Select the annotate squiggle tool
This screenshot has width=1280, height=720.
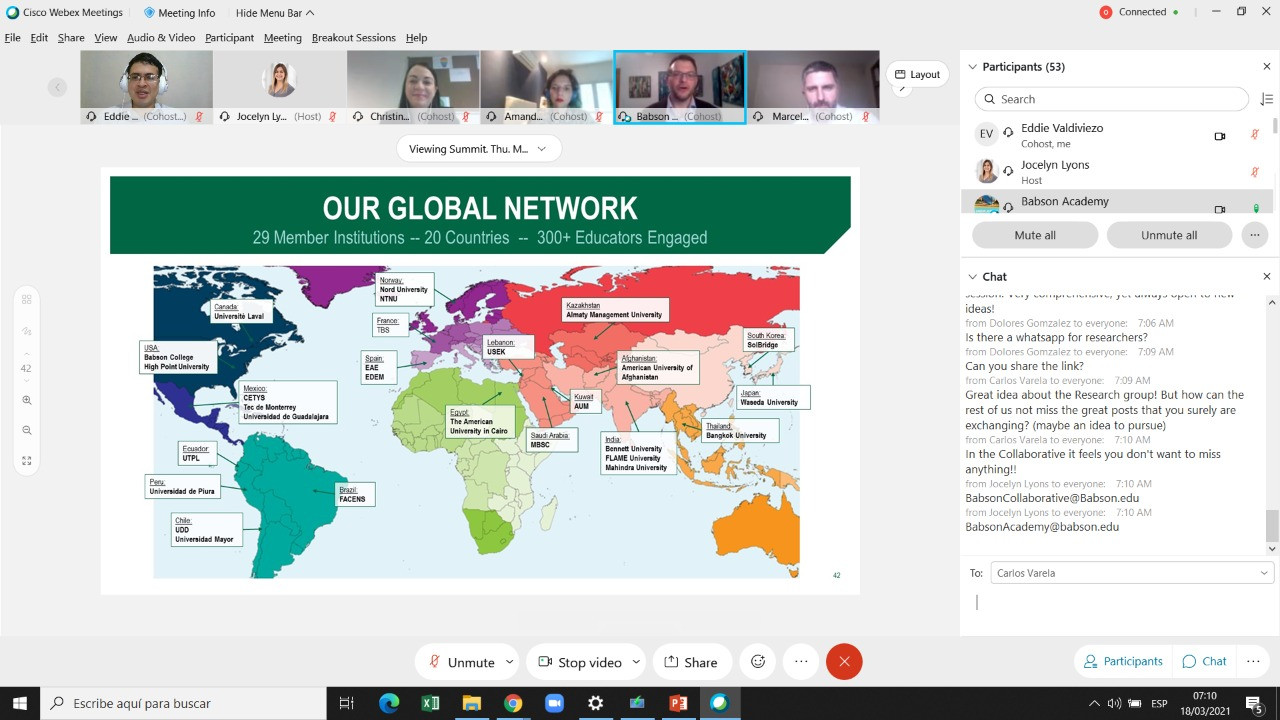click(27, 331)
